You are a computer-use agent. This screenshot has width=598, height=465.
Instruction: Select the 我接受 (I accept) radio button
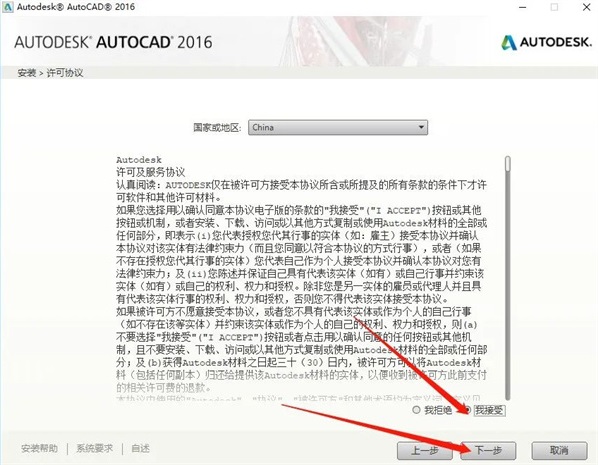pyautogui.click(x=467, y=410)
